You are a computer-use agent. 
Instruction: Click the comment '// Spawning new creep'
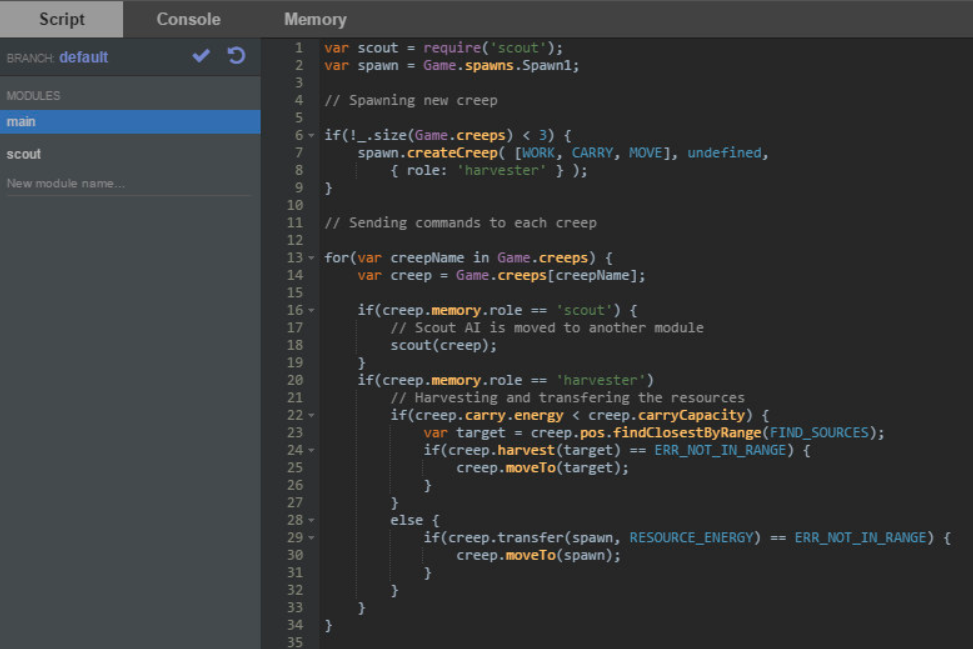pos(411,101)
